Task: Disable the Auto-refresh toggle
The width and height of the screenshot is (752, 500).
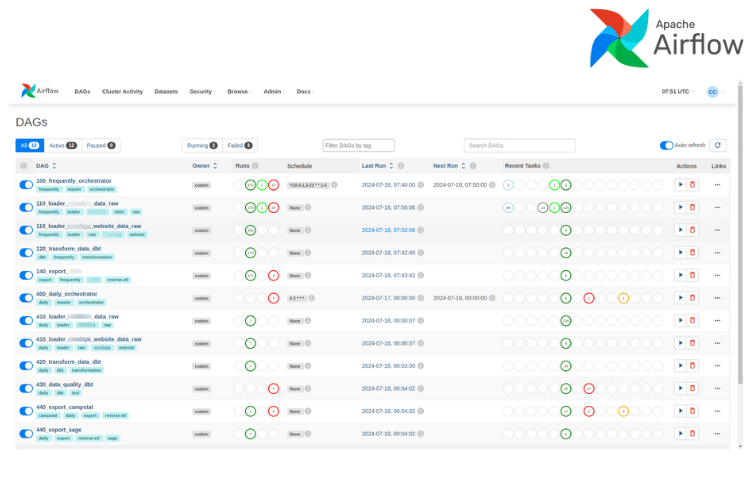Action: point(666,145)
